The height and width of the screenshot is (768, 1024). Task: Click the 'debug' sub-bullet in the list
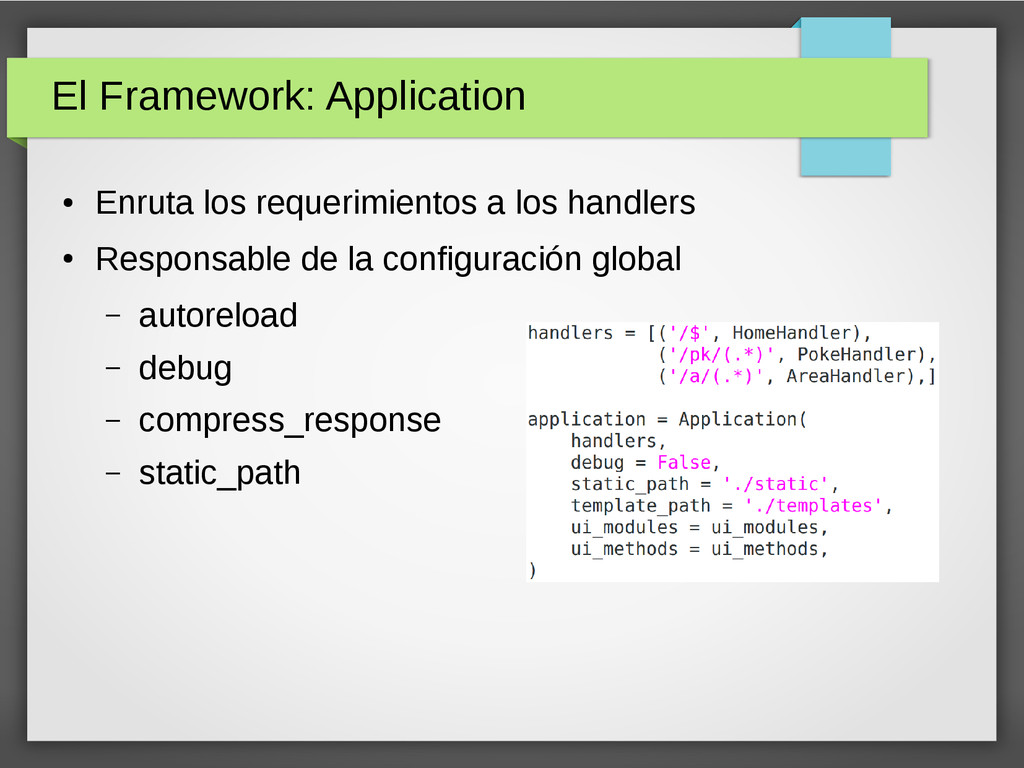(x=185, y=369)
